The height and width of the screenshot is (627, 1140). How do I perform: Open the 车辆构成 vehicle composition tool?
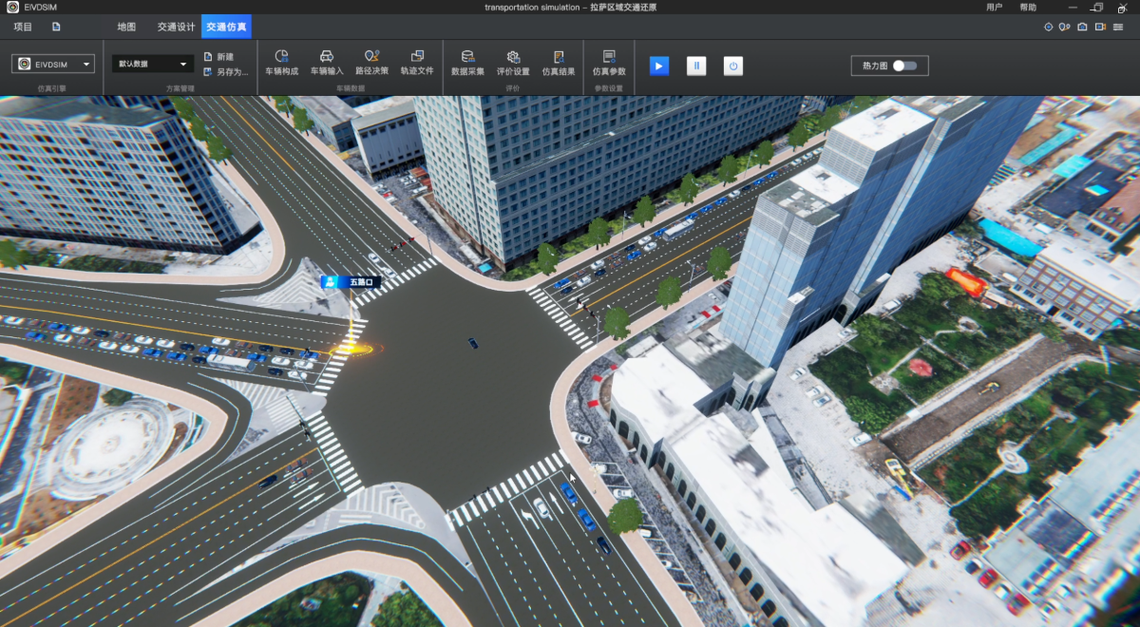pyautogui.click(x=281, y=63)
